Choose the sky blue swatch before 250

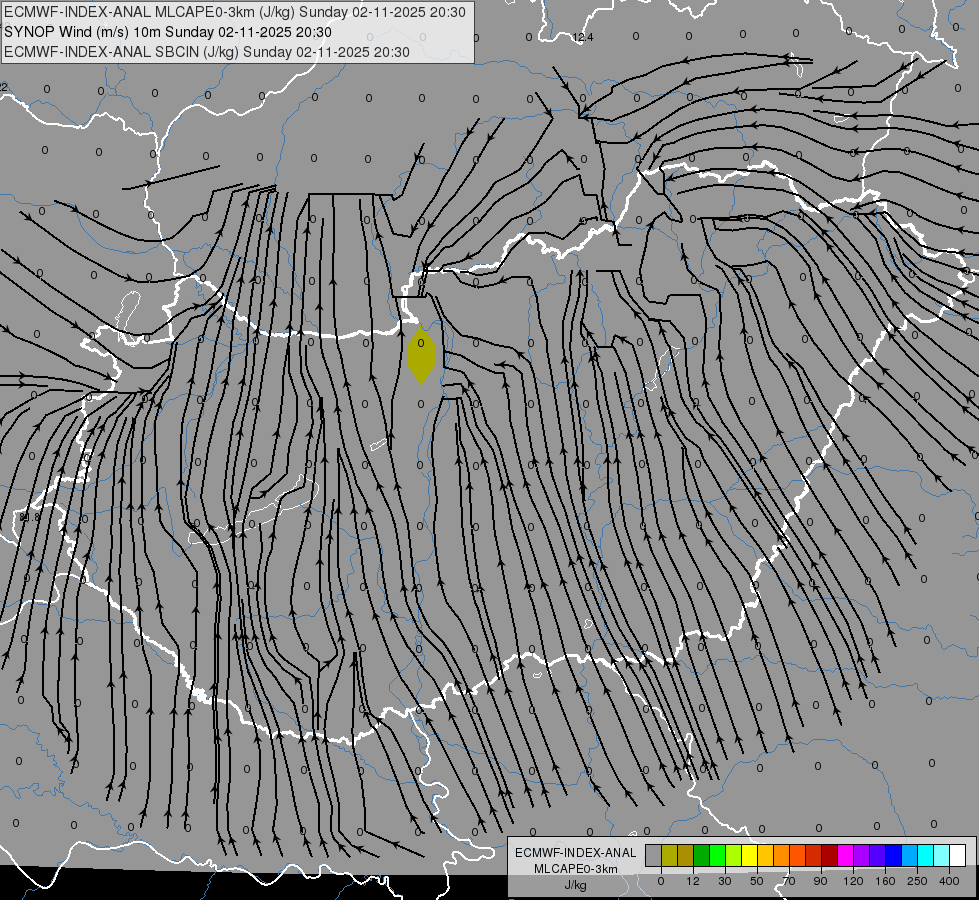point(910,855)
